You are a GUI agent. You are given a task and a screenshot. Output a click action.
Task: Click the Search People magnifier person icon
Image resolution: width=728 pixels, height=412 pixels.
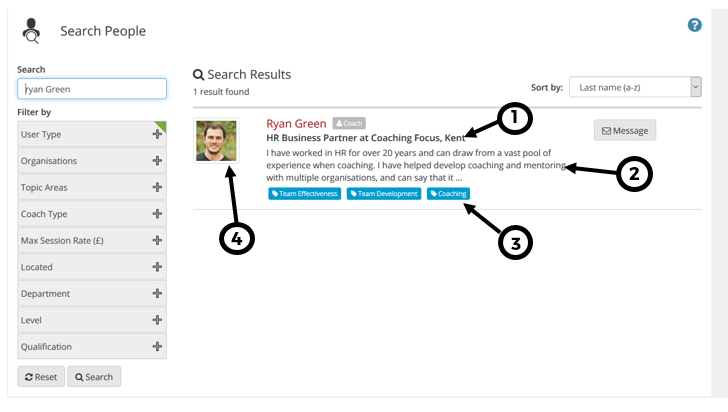32,31
